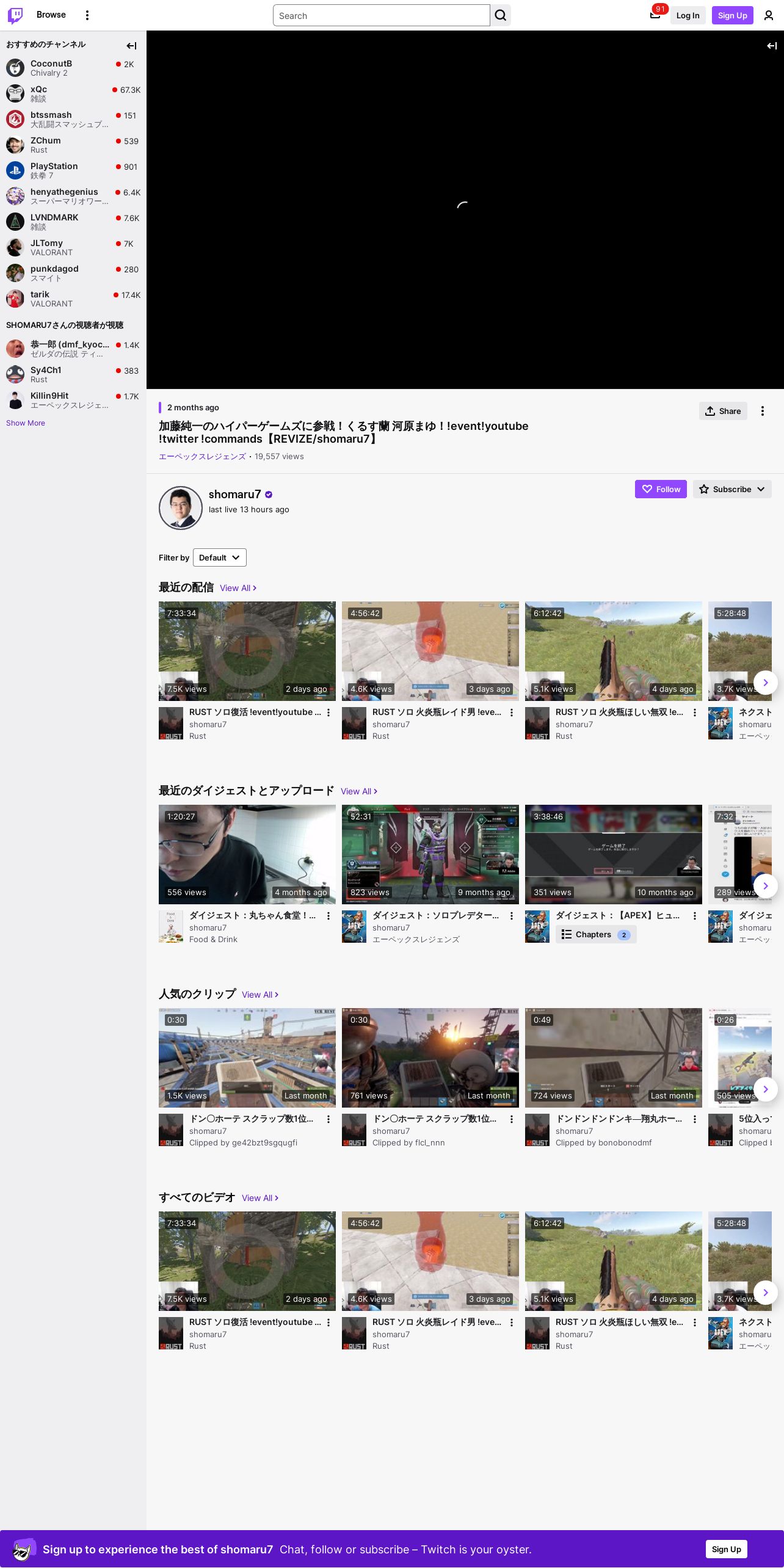Screen dimensions: 784x1568
Task: Play the 0:49 clip with 724 views
Action: 614,1058
